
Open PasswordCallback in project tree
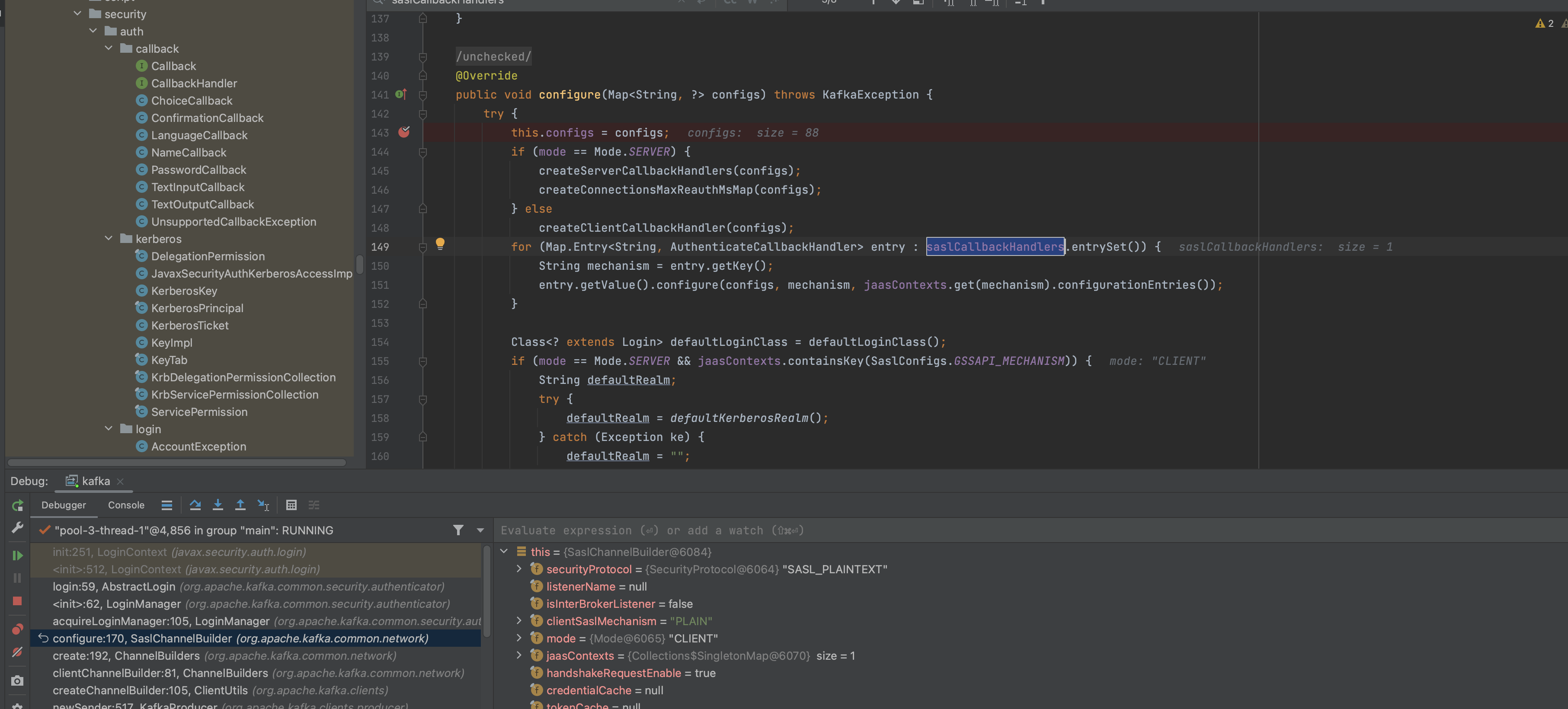pos(199,170)
